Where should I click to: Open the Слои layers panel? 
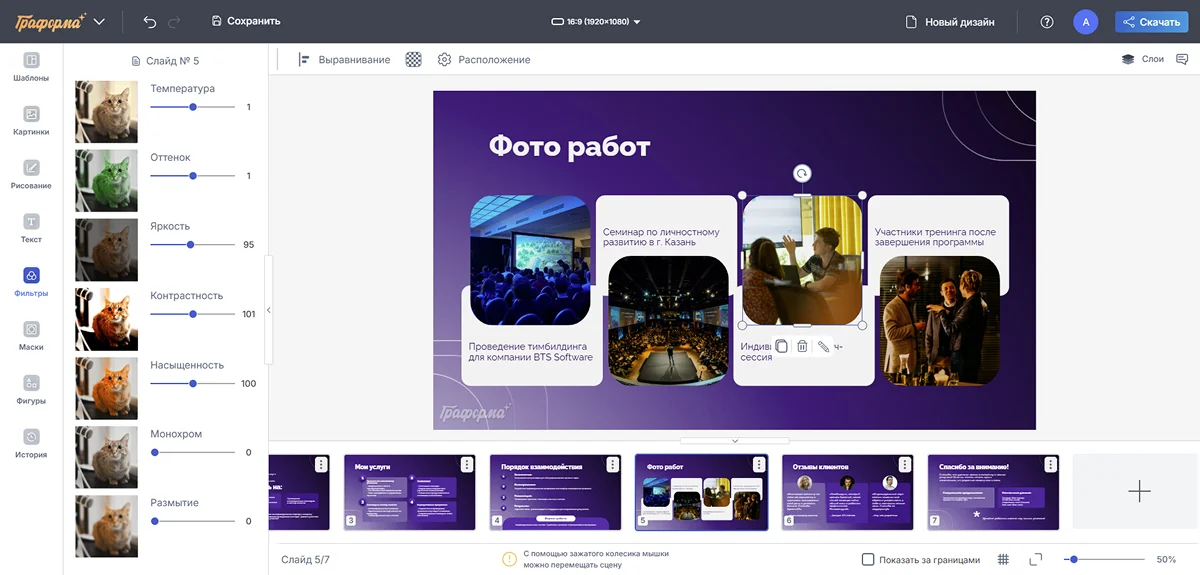[x=1143, y=59]
